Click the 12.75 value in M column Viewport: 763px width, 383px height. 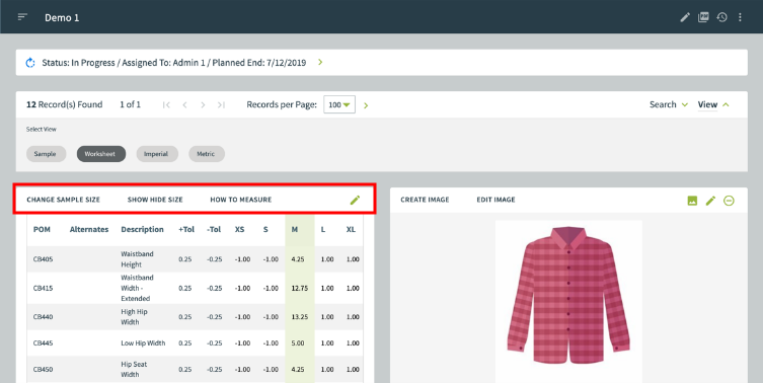300,288
